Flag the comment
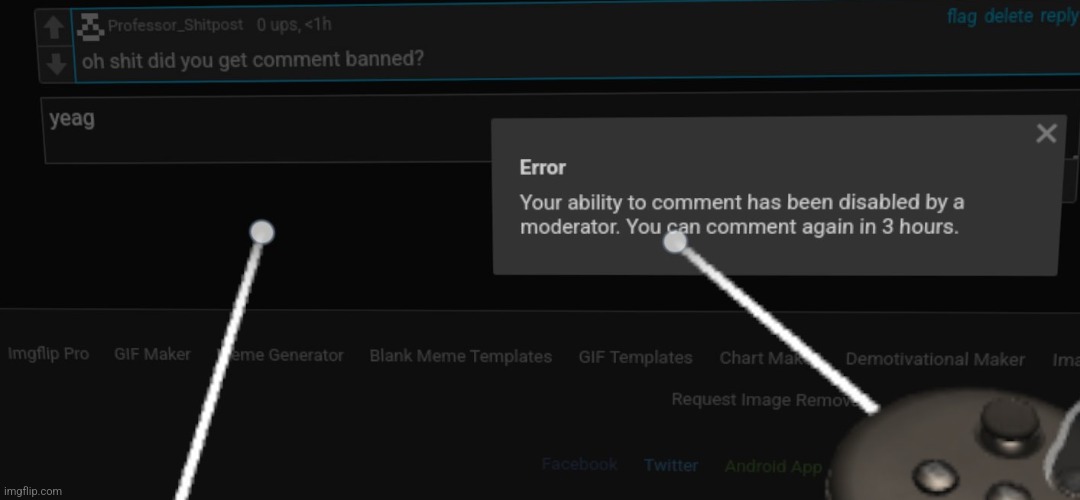 click(x=962, y=17)
